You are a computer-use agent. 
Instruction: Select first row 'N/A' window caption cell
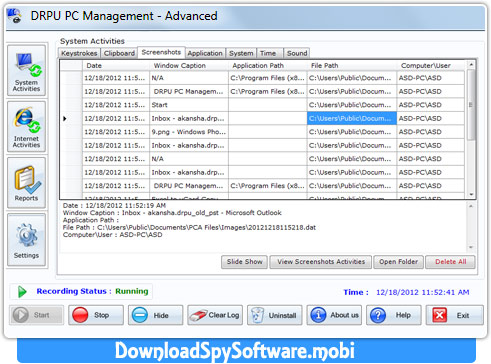click(189, 78)
